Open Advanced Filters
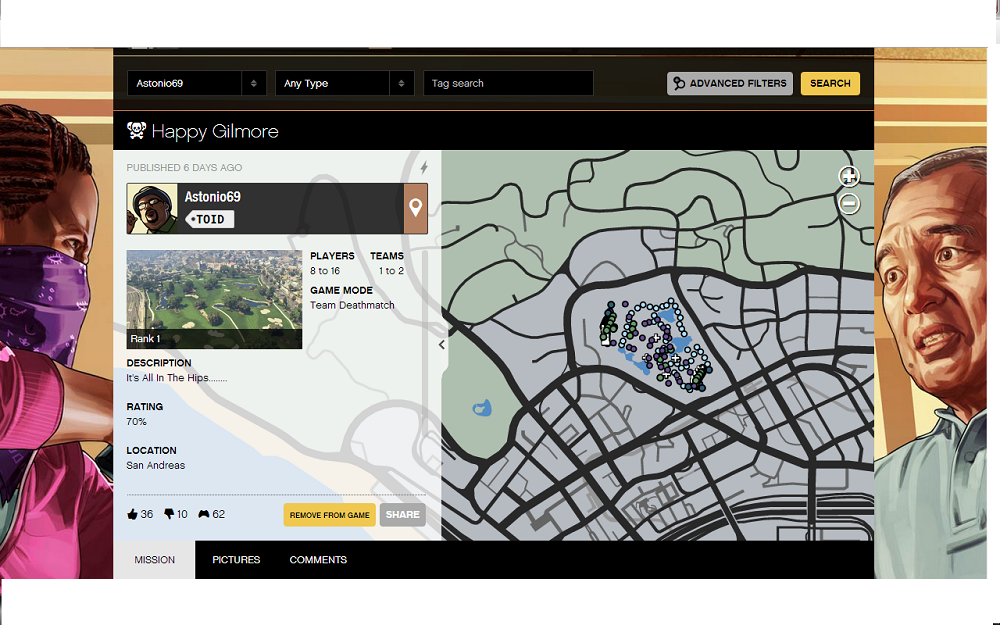Image resolution: width=1000 pixels, height=625 pixels. pyautogui.click(x=730, y=84)
